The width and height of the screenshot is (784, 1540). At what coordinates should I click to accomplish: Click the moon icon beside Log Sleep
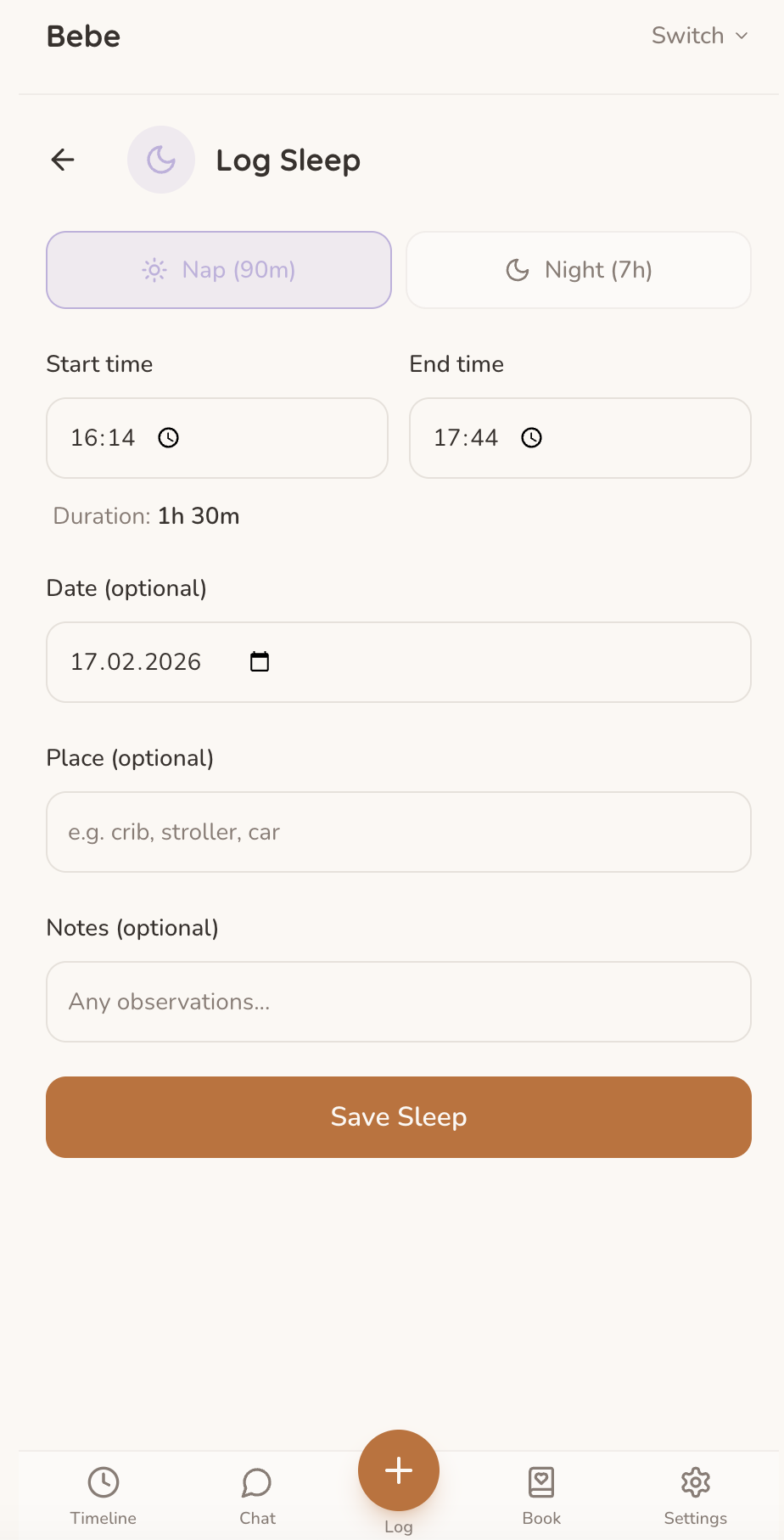pyautogui.click(x=161, y=160)
